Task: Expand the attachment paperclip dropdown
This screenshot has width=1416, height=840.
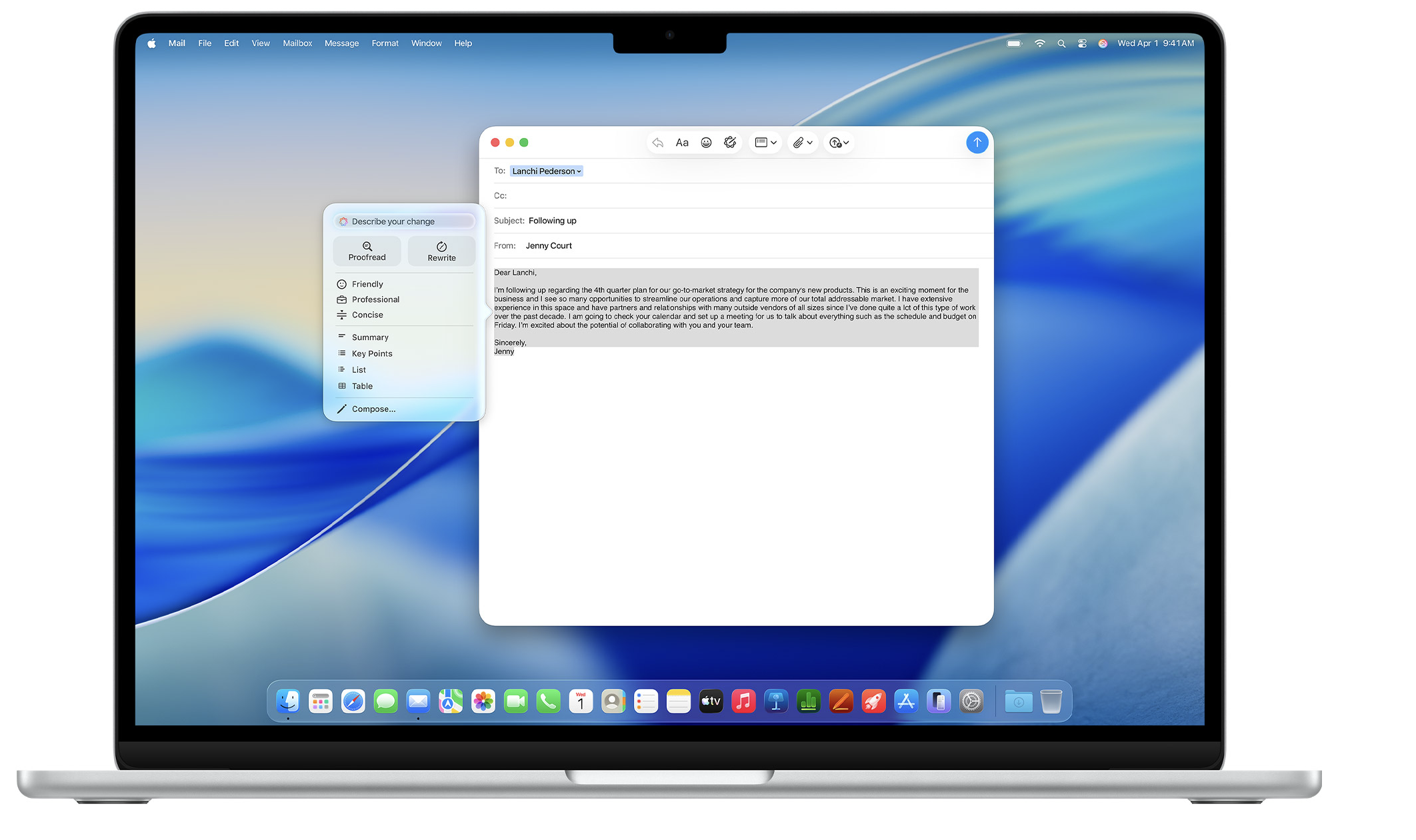Action: tap(803, 143)
